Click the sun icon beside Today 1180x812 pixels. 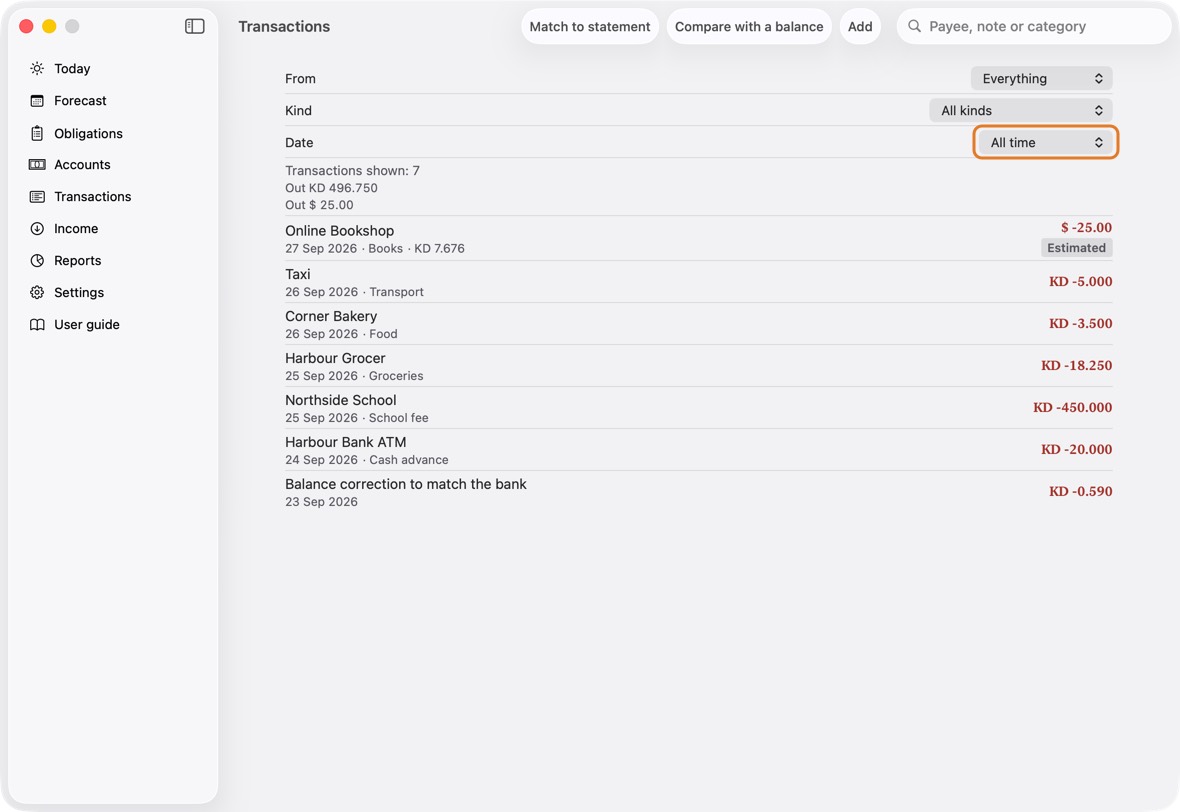[37, 68]
